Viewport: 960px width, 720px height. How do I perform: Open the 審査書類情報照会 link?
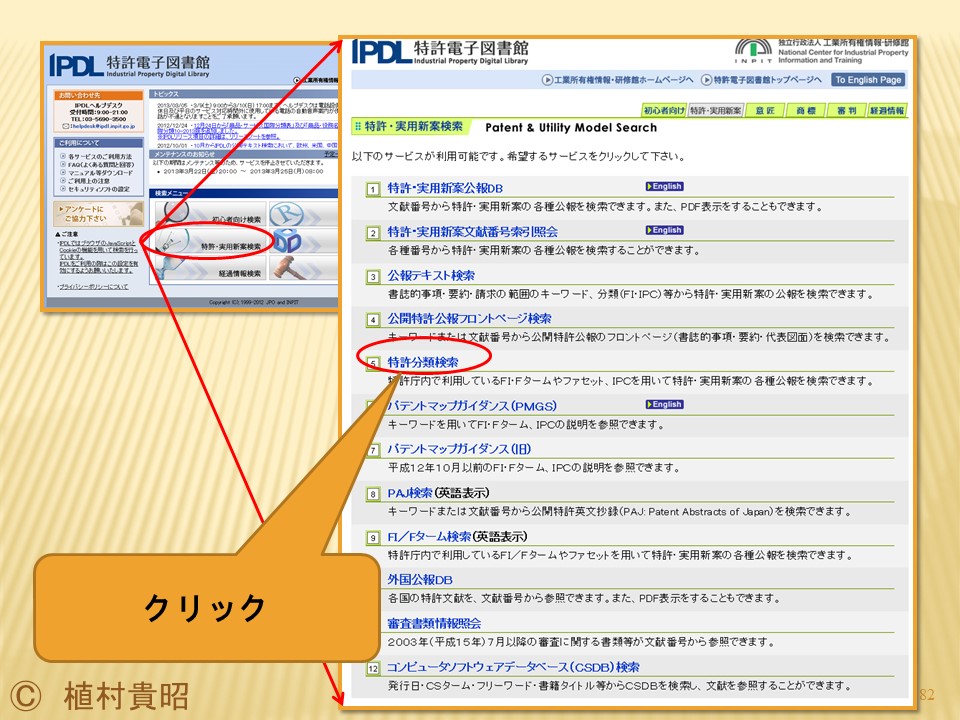[x=434, y=623]
